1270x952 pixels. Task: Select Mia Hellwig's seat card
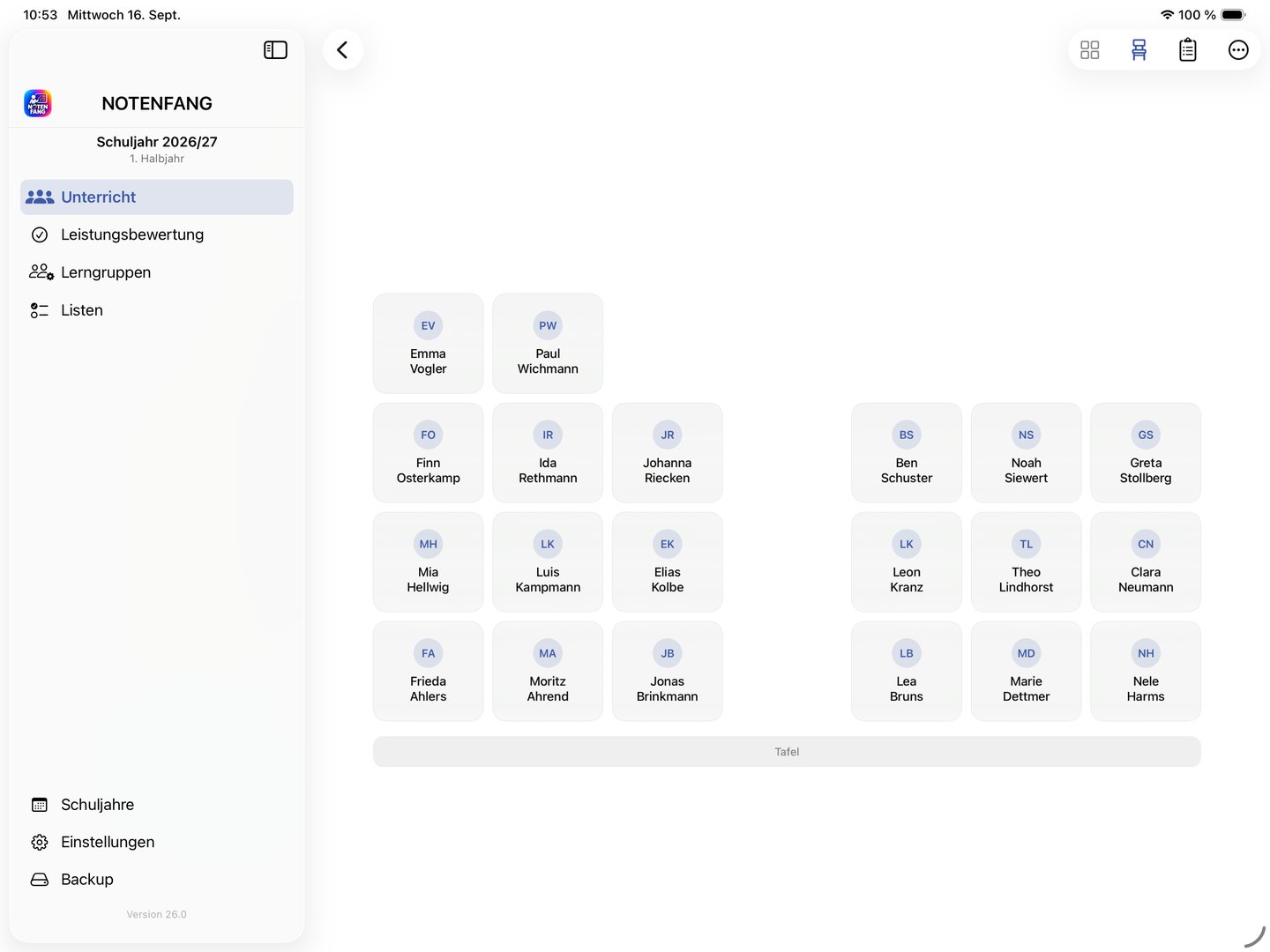point(428,562)
